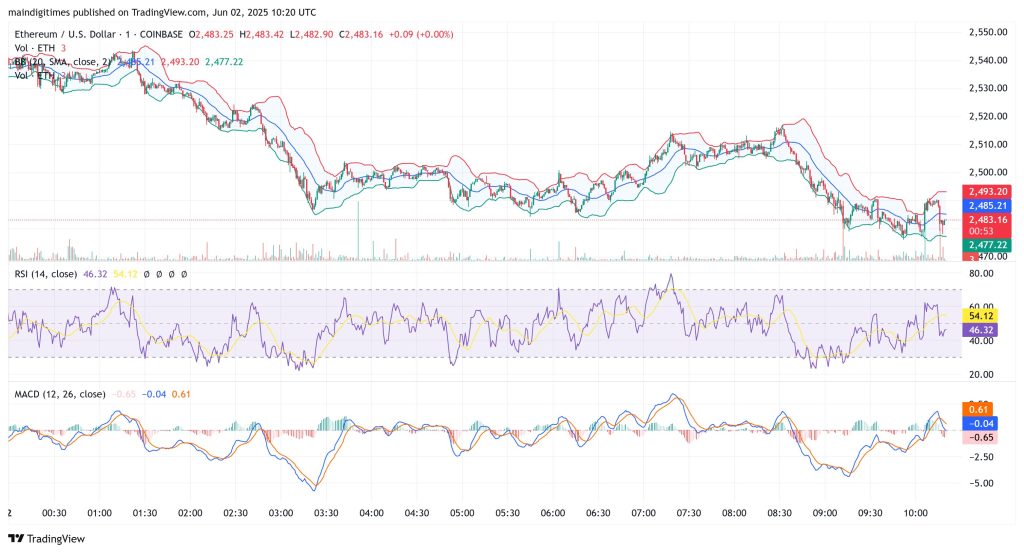Select the MACD (12, 26, close) indicator label
Screen dimensions: 1024x553
pos(57,395)
